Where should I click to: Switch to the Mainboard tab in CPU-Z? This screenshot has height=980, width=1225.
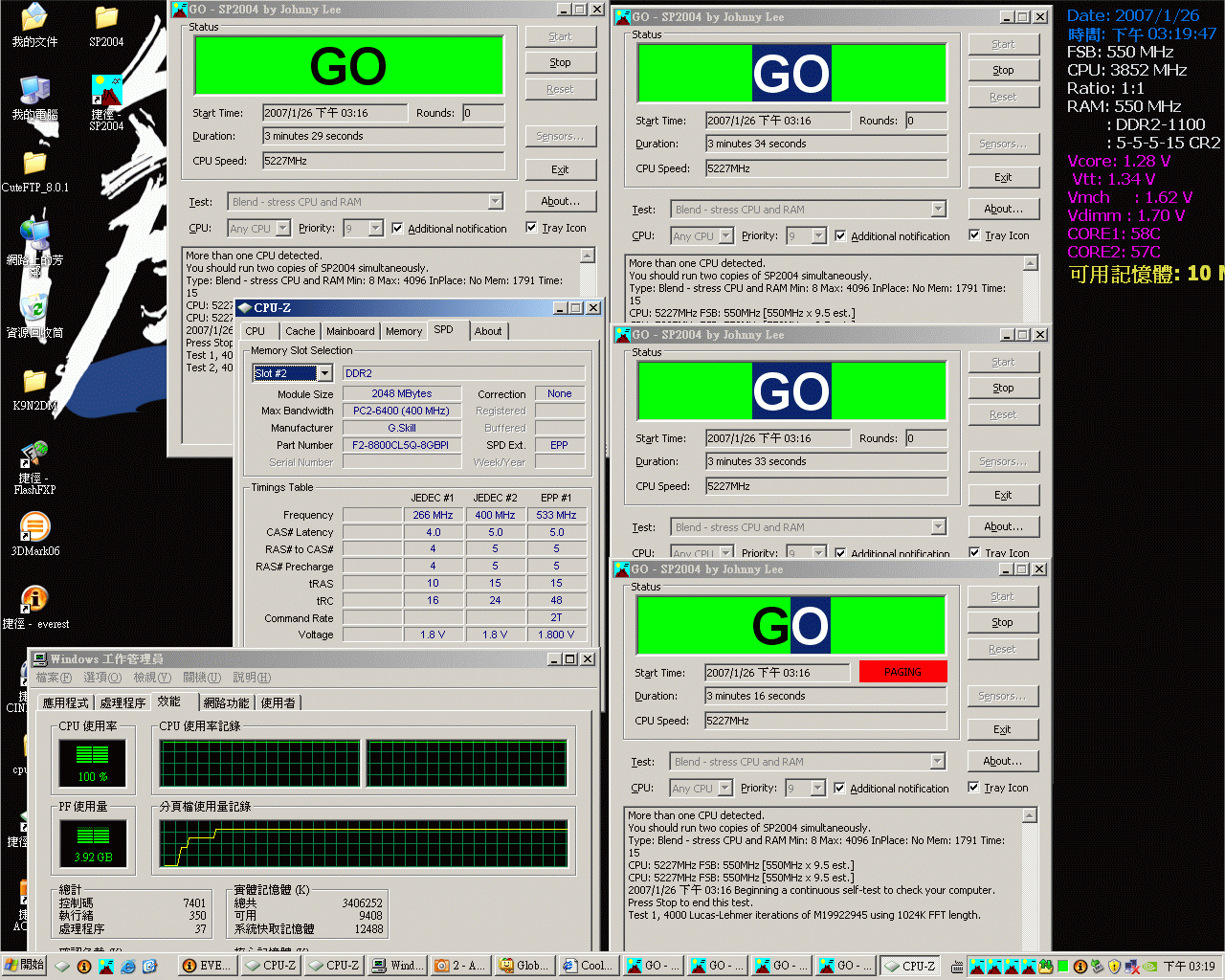pyautogui.click(x=350, y=331)
